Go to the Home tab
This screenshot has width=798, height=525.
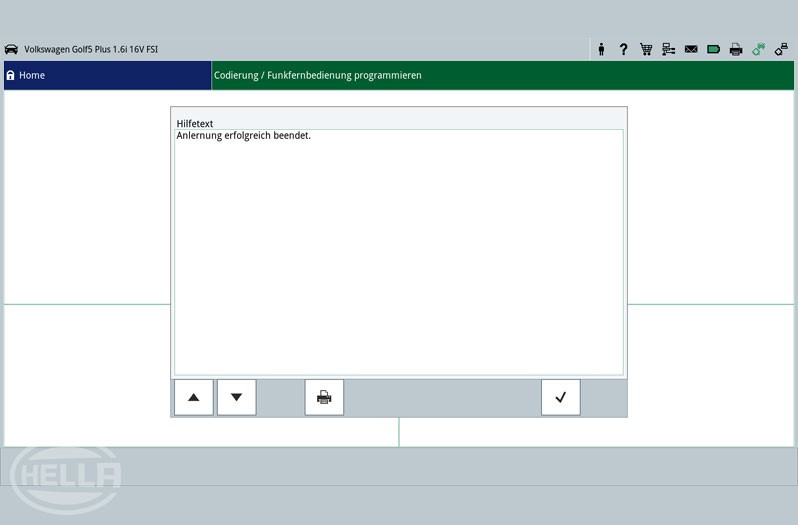point(107,75)
